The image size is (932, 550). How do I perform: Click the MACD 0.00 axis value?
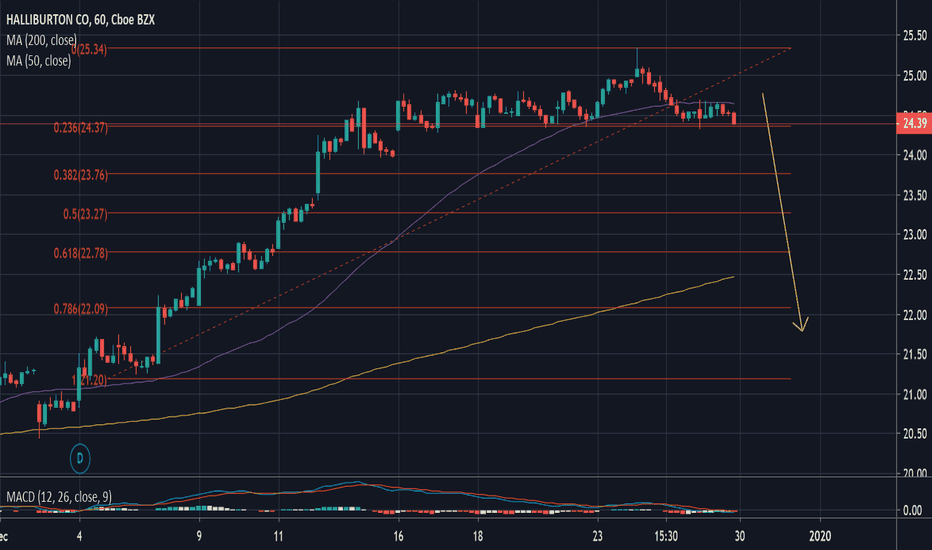click(912, 510)
